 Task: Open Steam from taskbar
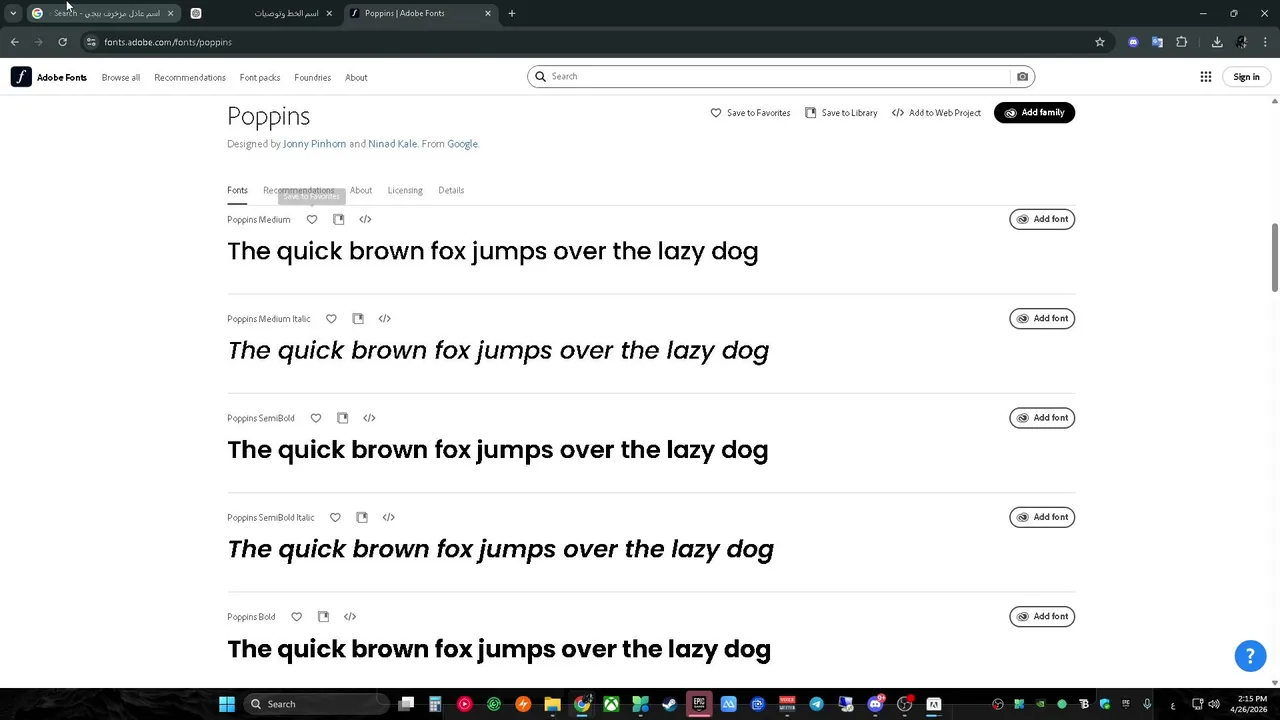[669, 704]
